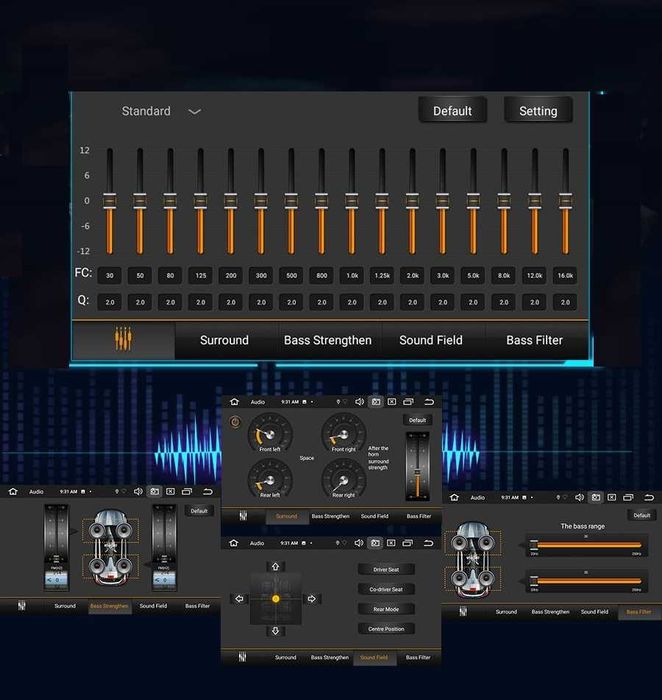Tap down arrow in sound field panel
Image resolution: width=662 pixels, height=700 pixels.
click(x=275, y=631)
